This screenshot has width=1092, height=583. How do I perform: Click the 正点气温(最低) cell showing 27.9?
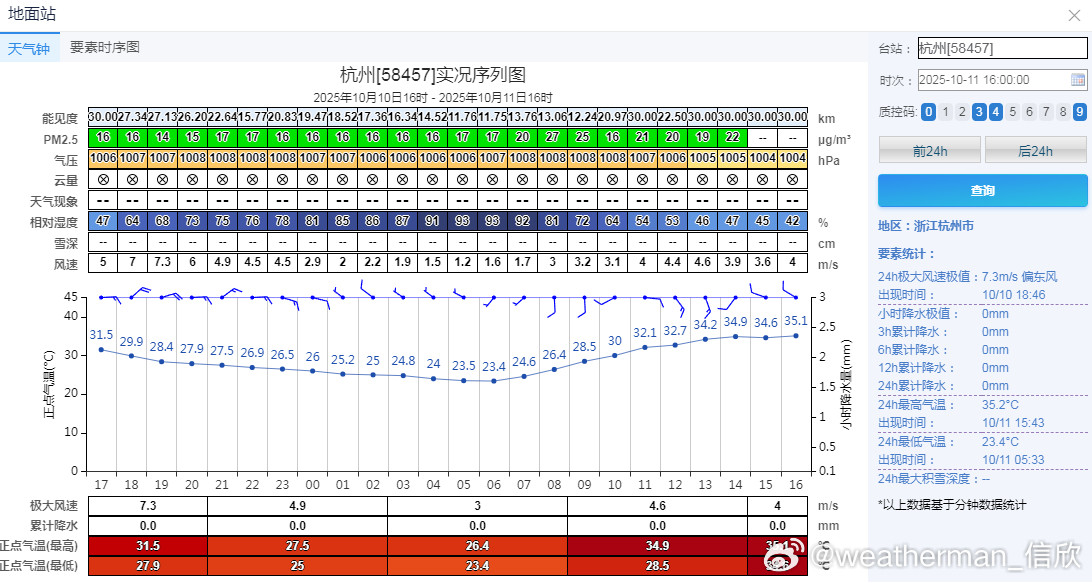[x=148, y=566]
